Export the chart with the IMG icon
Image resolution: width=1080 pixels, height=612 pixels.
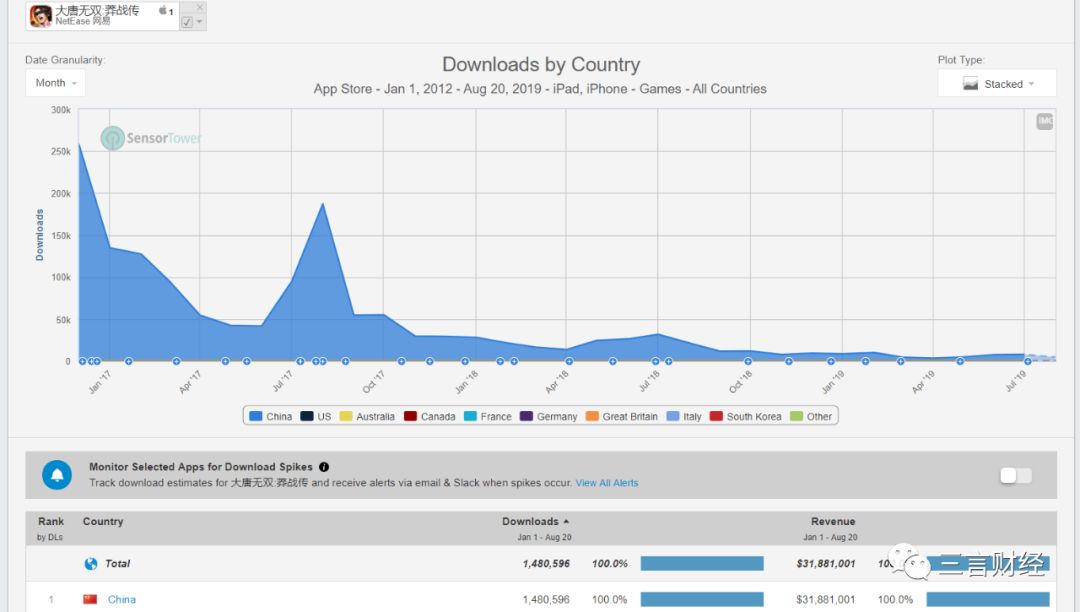1045,121
